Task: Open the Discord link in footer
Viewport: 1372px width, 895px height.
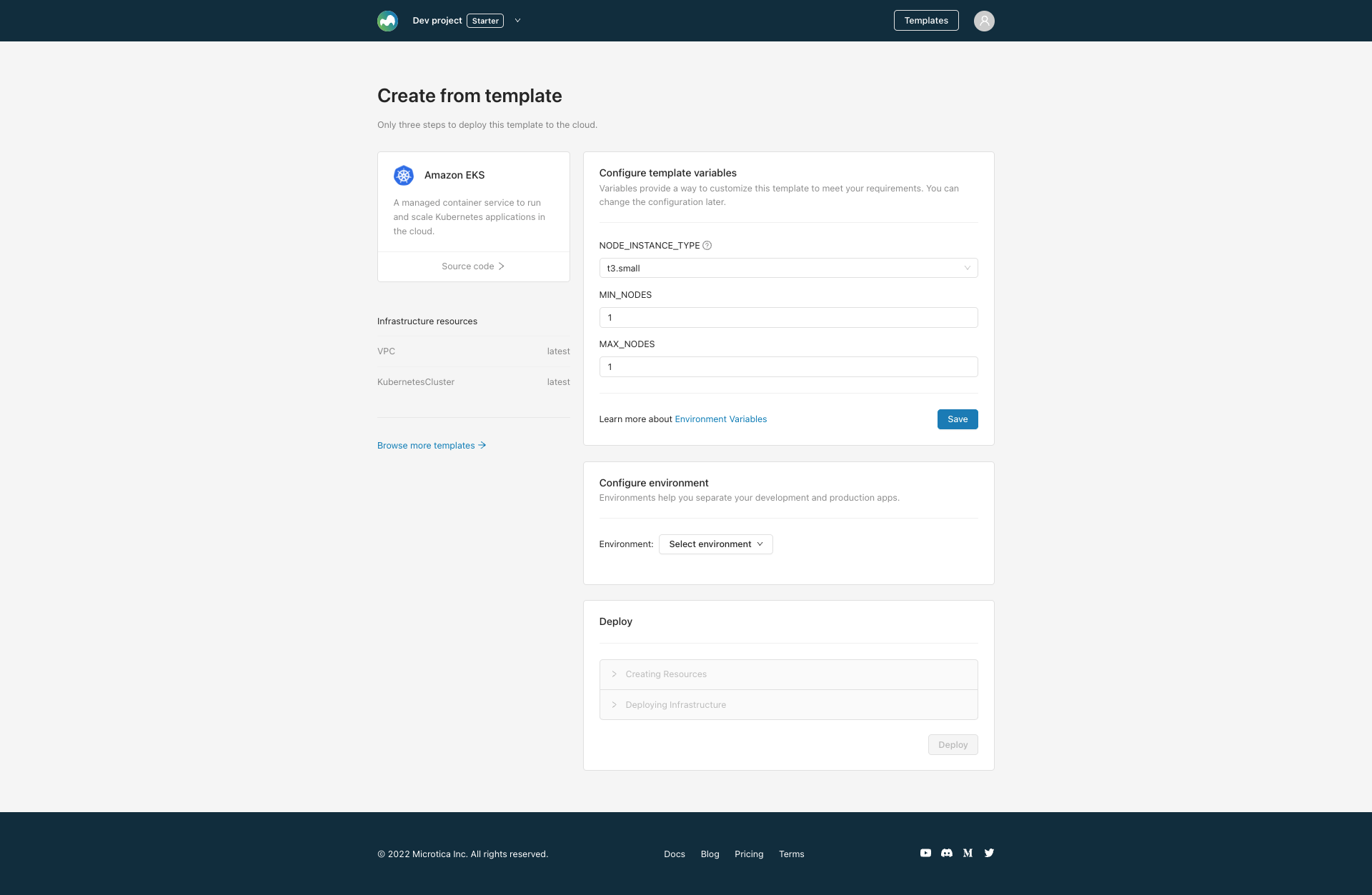Action: click(947, 853)
